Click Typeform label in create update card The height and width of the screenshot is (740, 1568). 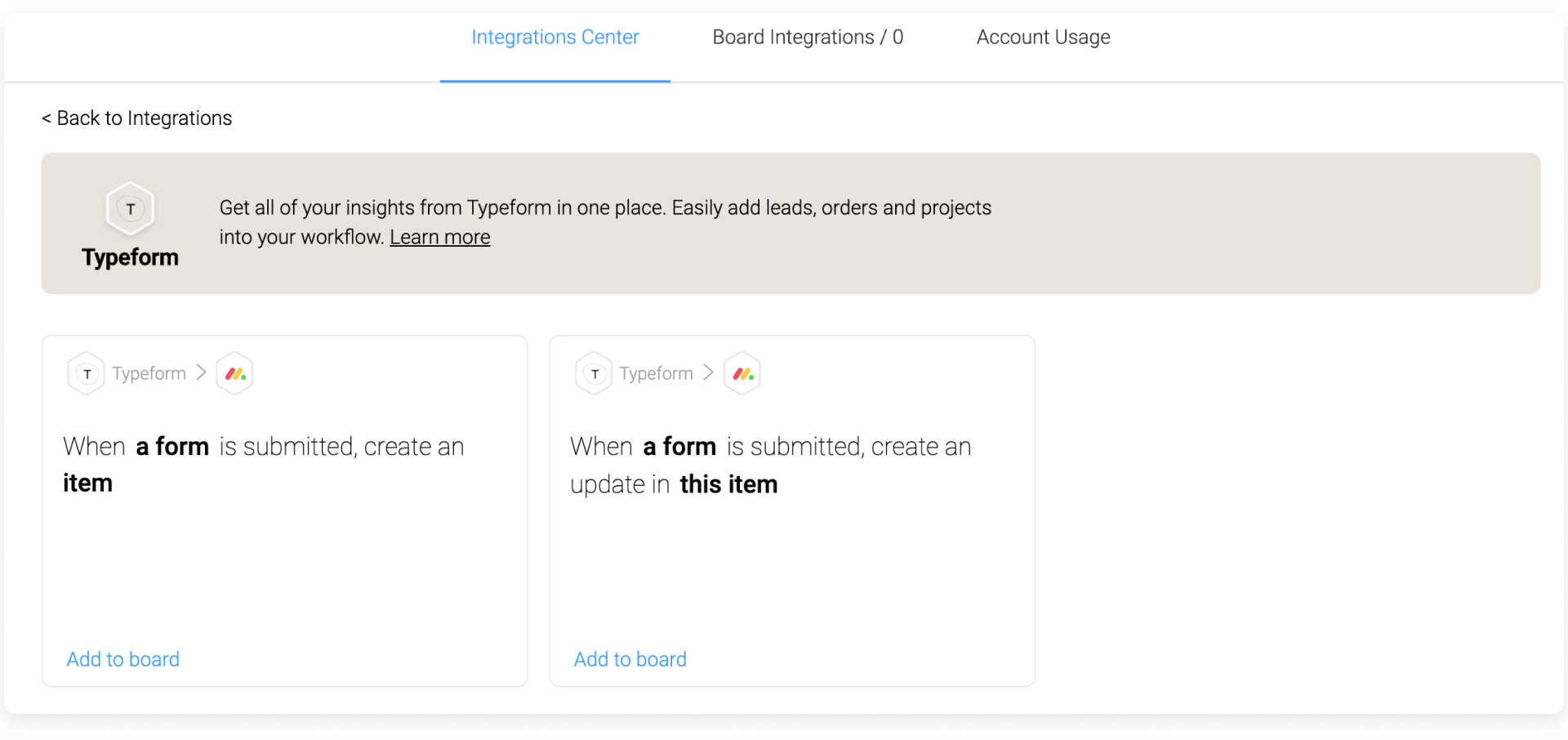coord(657,373)
